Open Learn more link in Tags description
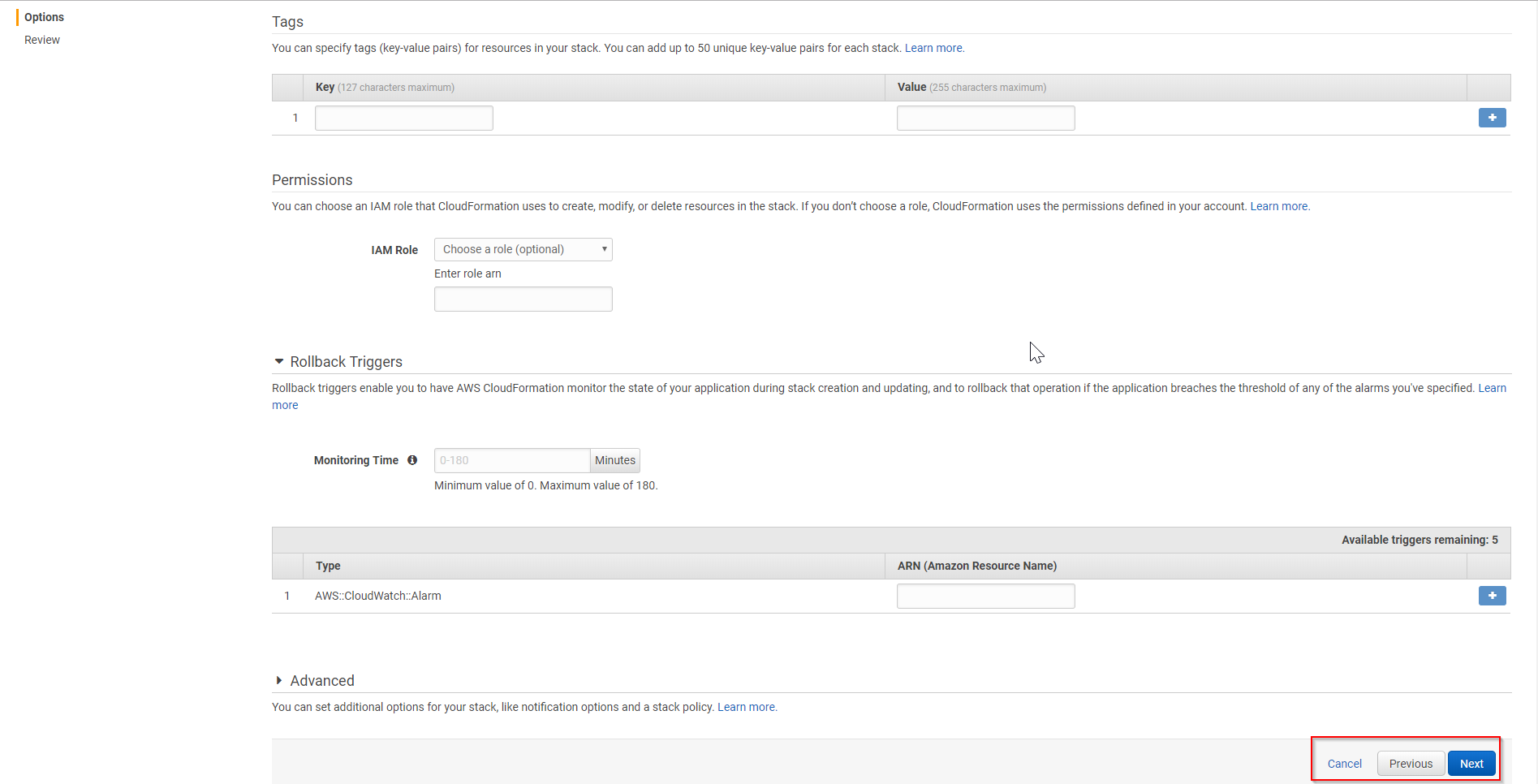This screenshot has height=784, width=1538. pos(933,48)
